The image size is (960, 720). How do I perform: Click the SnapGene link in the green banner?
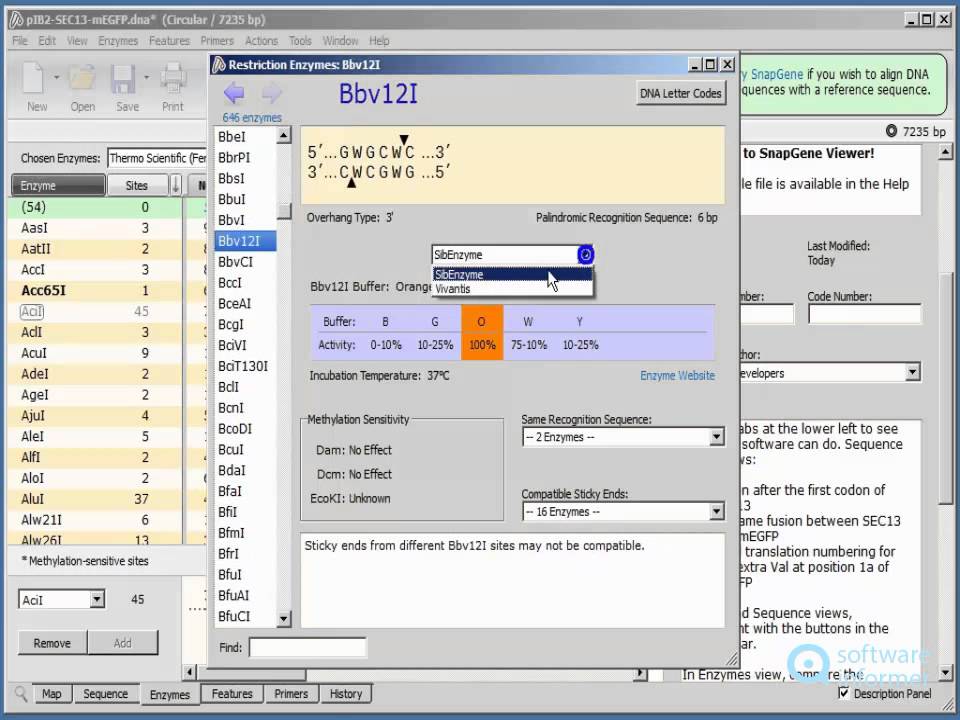coord(776,74)
